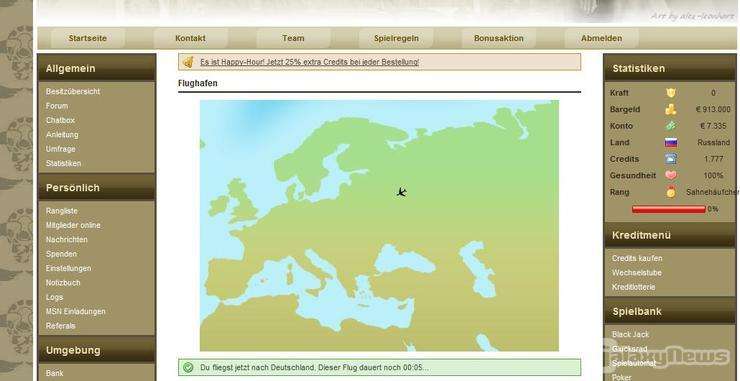Click the Kreditmenü panel header
This screenshot has width=740, height=381.
pos(670,235)
